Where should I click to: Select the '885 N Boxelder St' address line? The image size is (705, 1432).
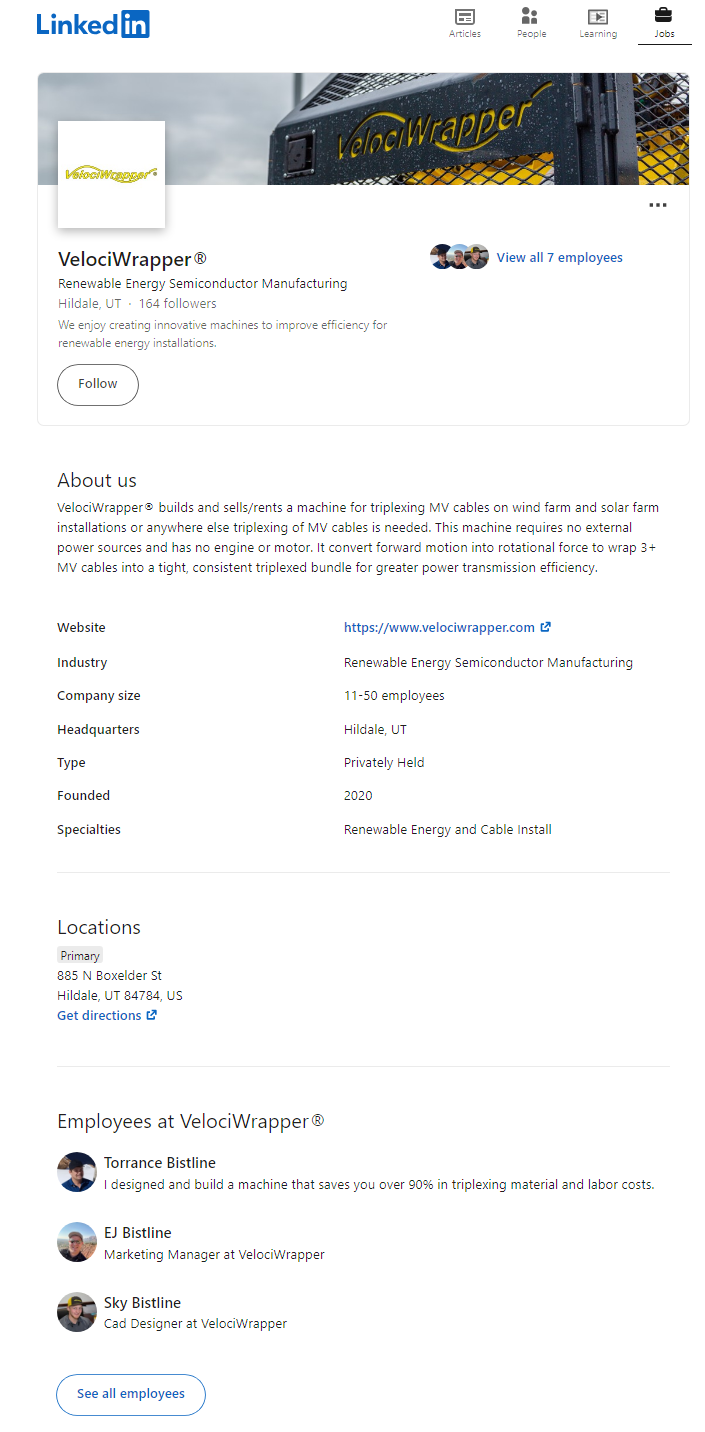[110, 976]
